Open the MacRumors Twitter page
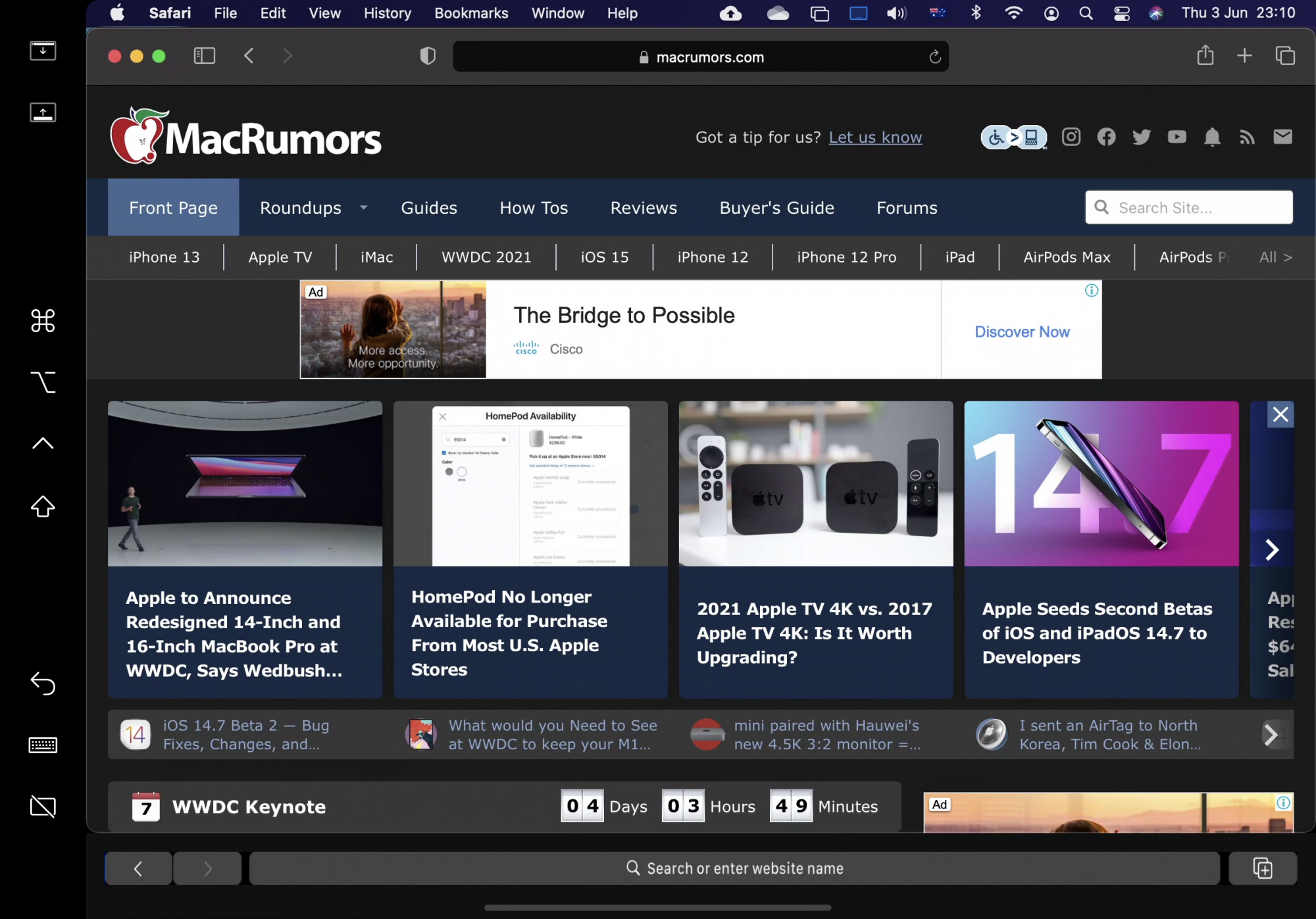1316x919 pixels. click(x=1142, y=137)
